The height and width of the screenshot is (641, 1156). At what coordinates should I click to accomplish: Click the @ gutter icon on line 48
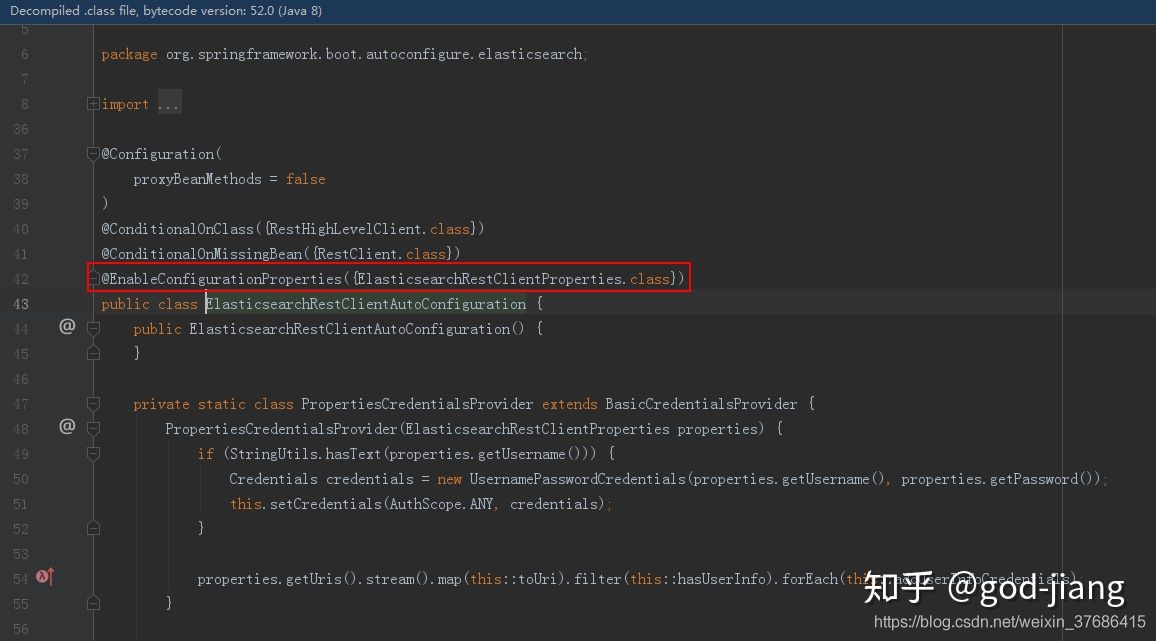coord(67,426)
